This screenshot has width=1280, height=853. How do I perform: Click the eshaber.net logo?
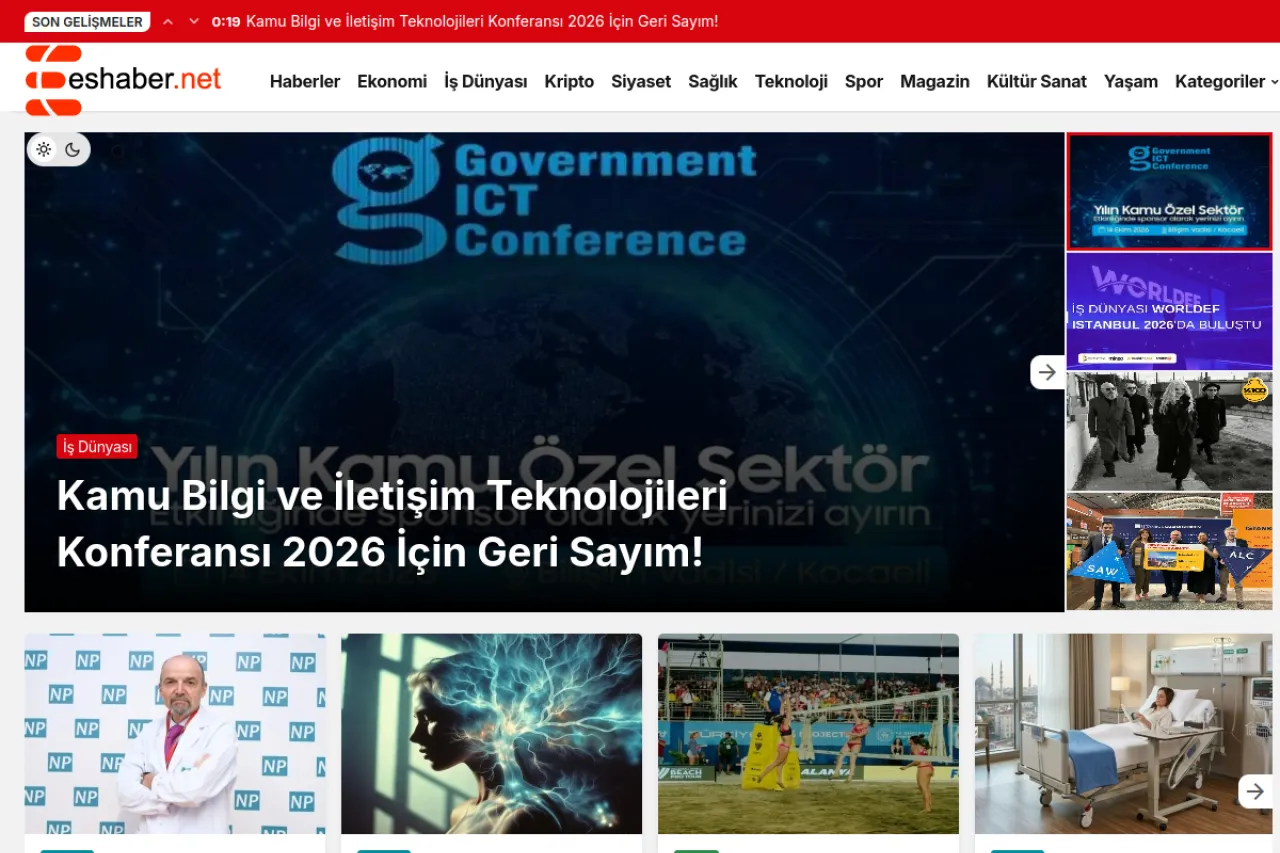point(123,80)
